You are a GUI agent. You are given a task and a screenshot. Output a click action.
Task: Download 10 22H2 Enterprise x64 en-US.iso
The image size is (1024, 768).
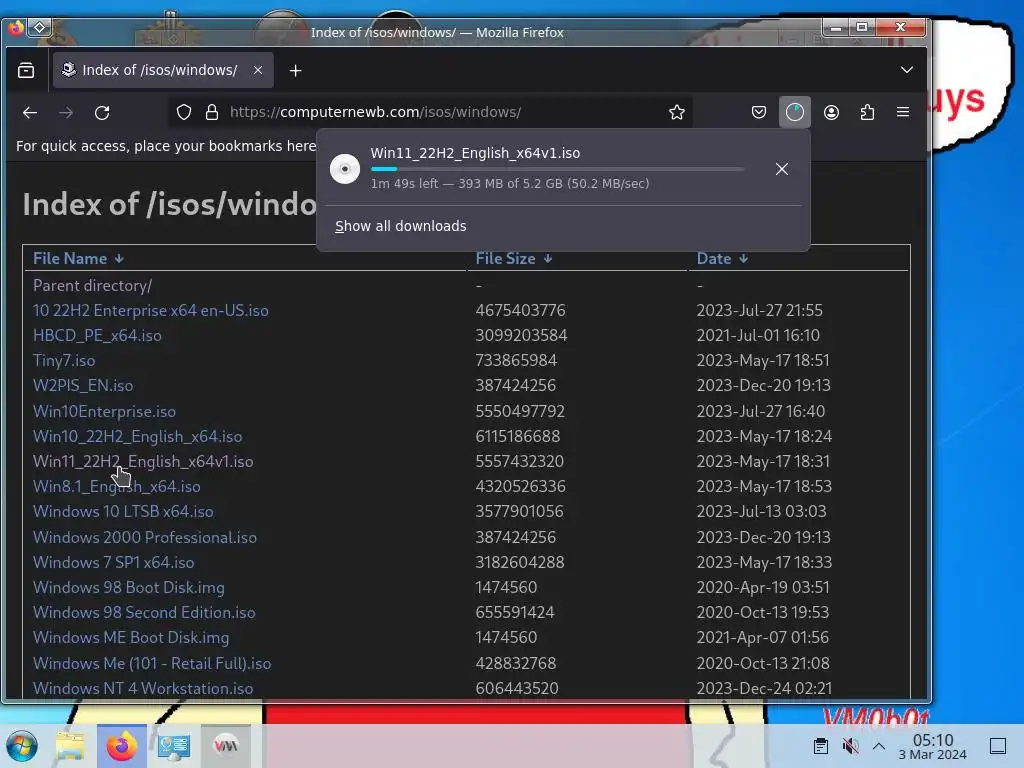pyautogui.click(x=151, y=310)
